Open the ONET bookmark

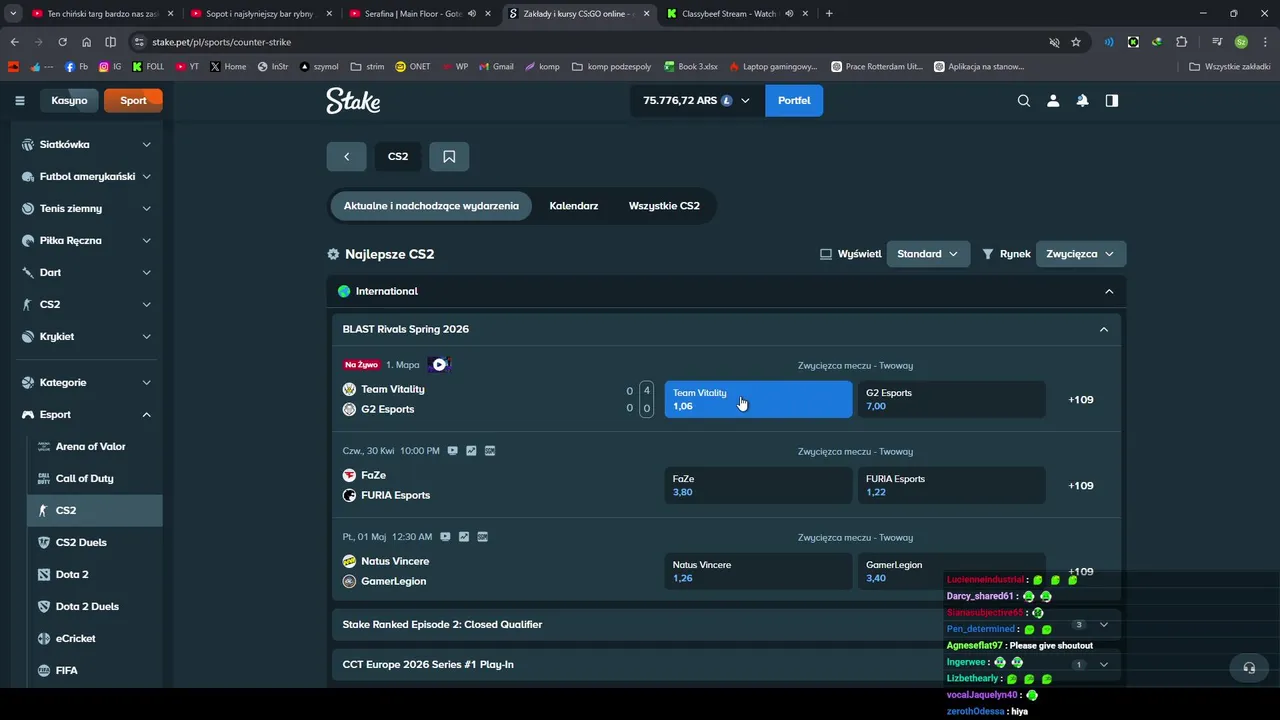pos(413,67)
